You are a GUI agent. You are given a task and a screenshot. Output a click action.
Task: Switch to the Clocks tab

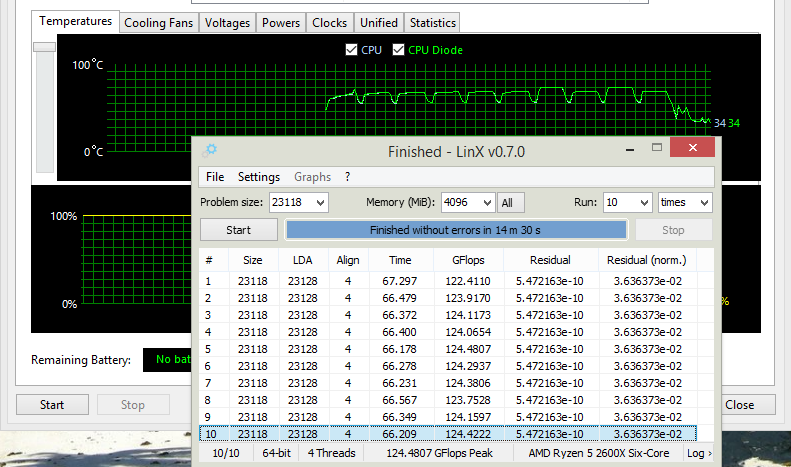click(x=329, y=23)
